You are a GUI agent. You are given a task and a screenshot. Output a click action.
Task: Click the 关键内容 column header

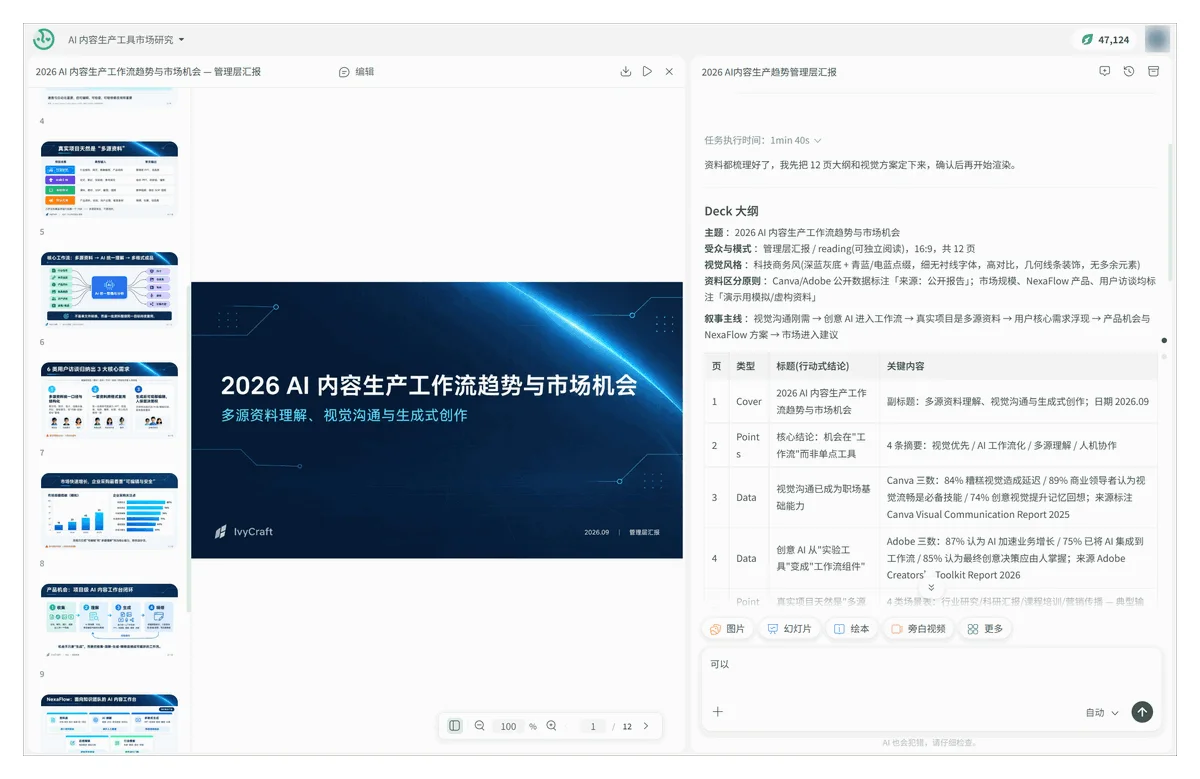point(905,366)
